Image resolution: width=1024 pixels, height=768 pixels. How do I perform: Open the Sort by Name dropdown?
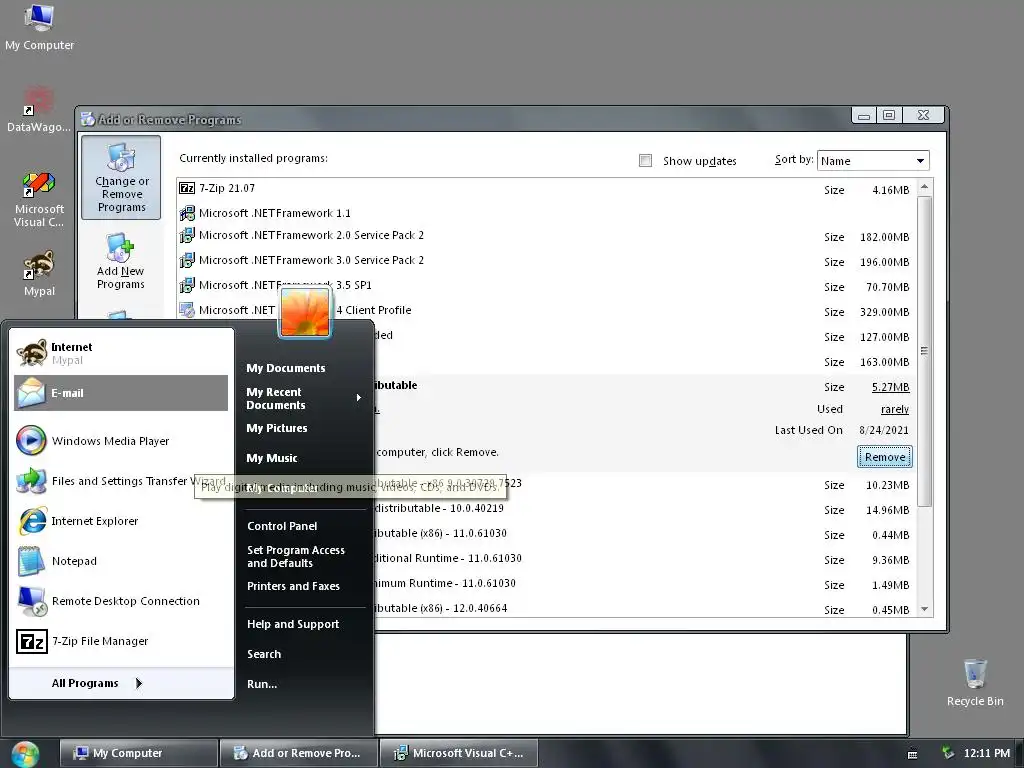point(872,161)
